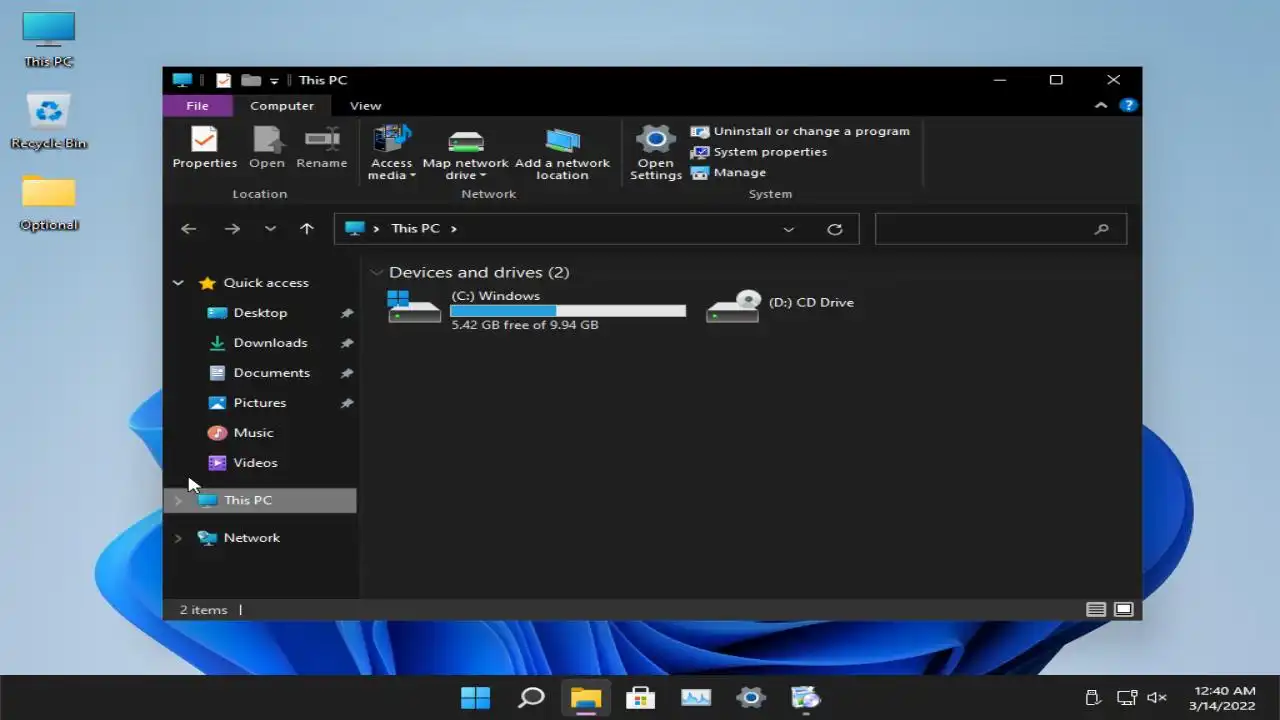This screenshot has height=720, width=1280.
Task: Click System properties in ribbon
Action: tap(759, 152)
